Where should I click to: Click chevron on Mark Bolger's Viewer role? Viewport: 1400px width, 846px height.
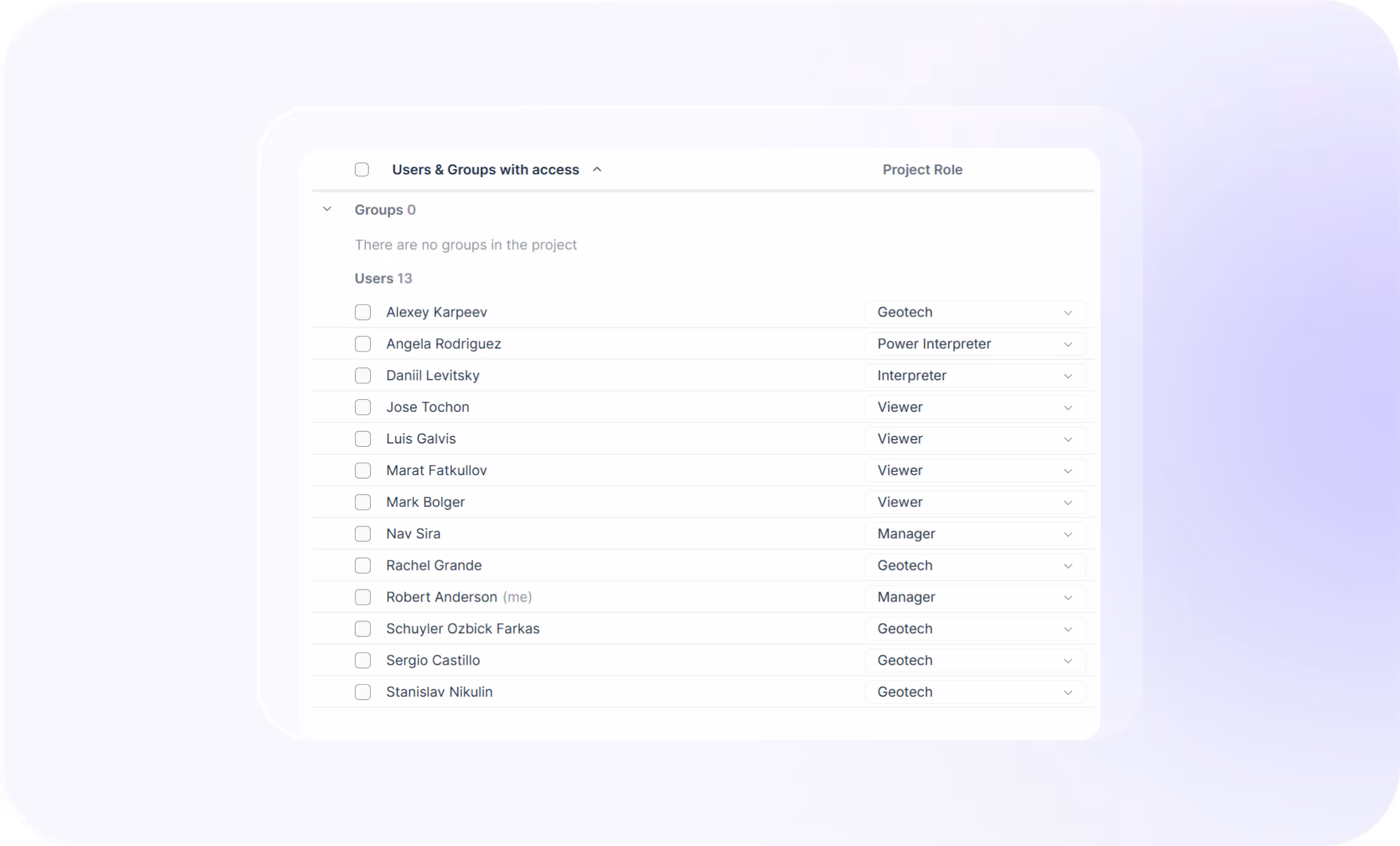click(1068, 503)
